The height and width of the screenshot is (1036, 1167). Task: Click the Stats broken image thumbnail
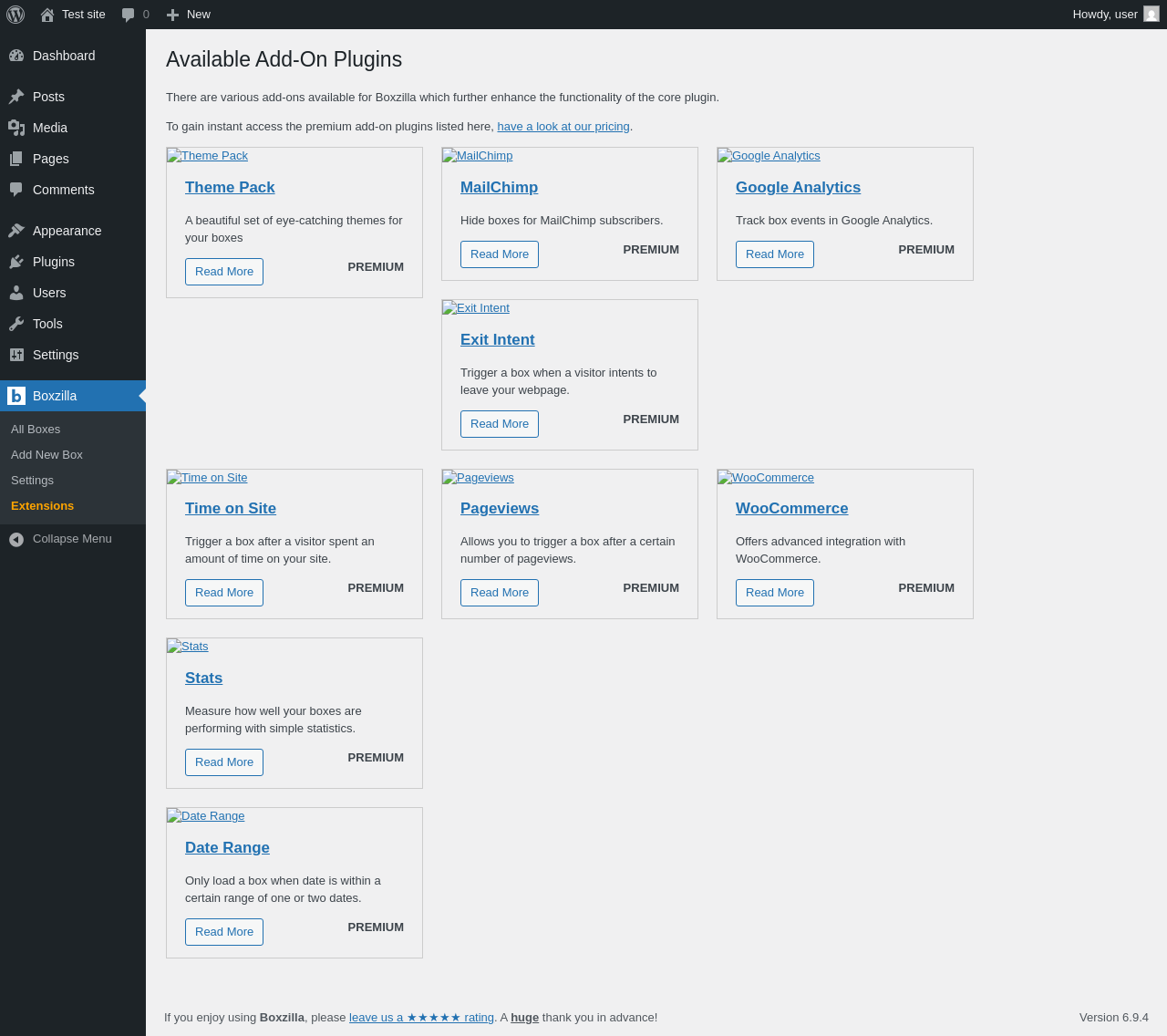coord(188,647)
